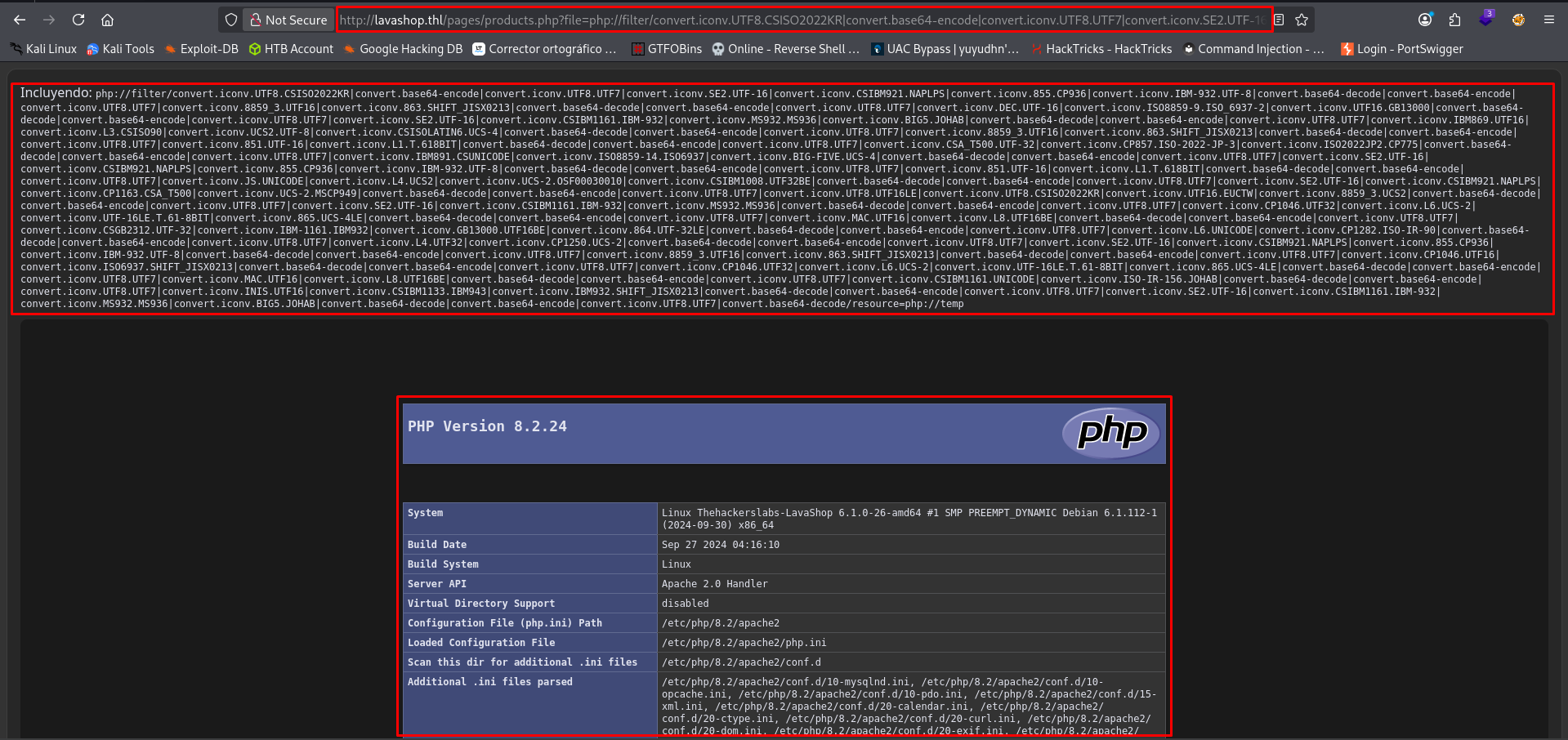
Task: Open the hamburger application menu
Action: [1548, 20]
